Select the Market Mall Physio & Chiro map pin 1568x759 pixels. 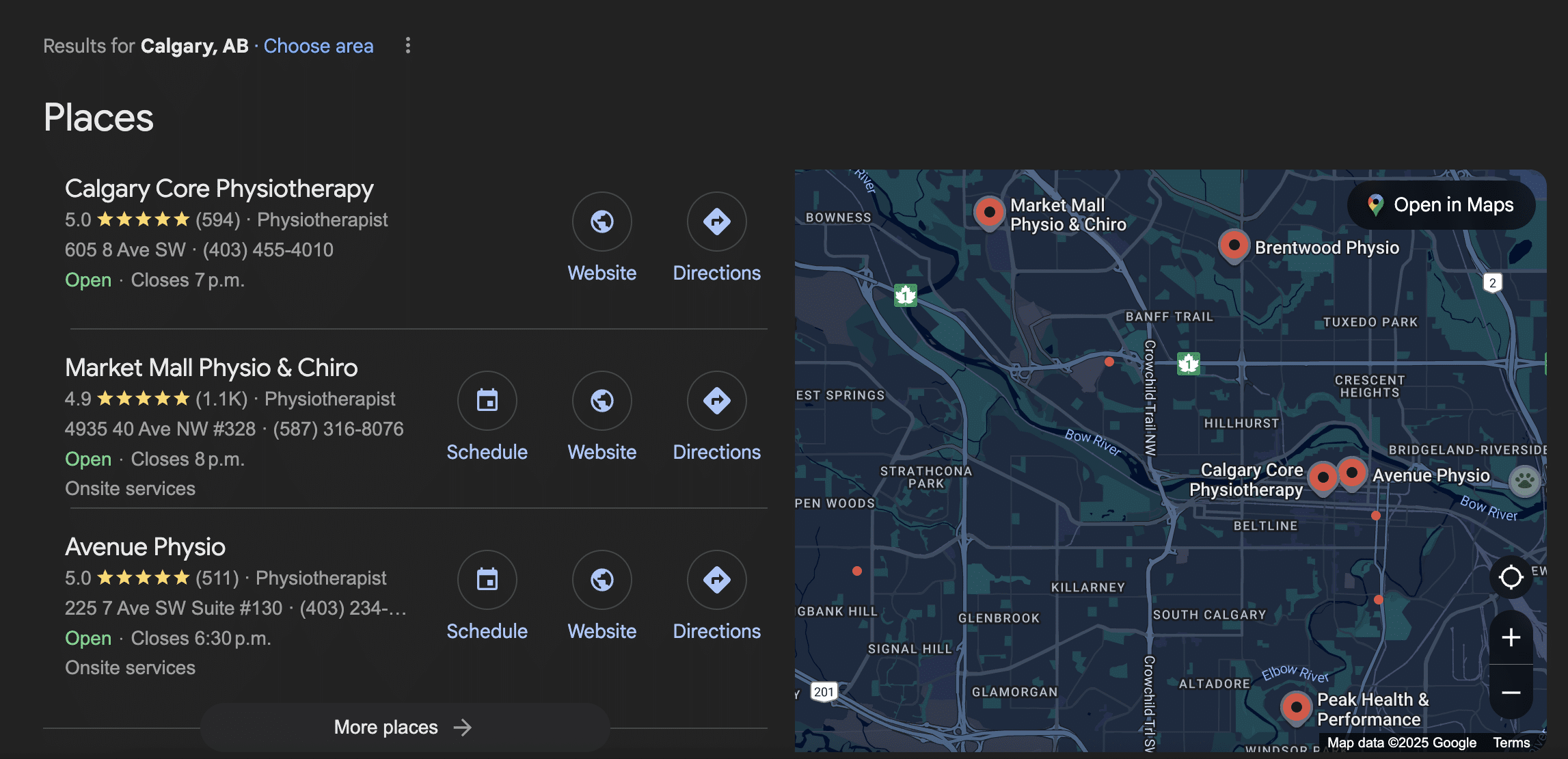pyautogui.click(x=989, y=213)
